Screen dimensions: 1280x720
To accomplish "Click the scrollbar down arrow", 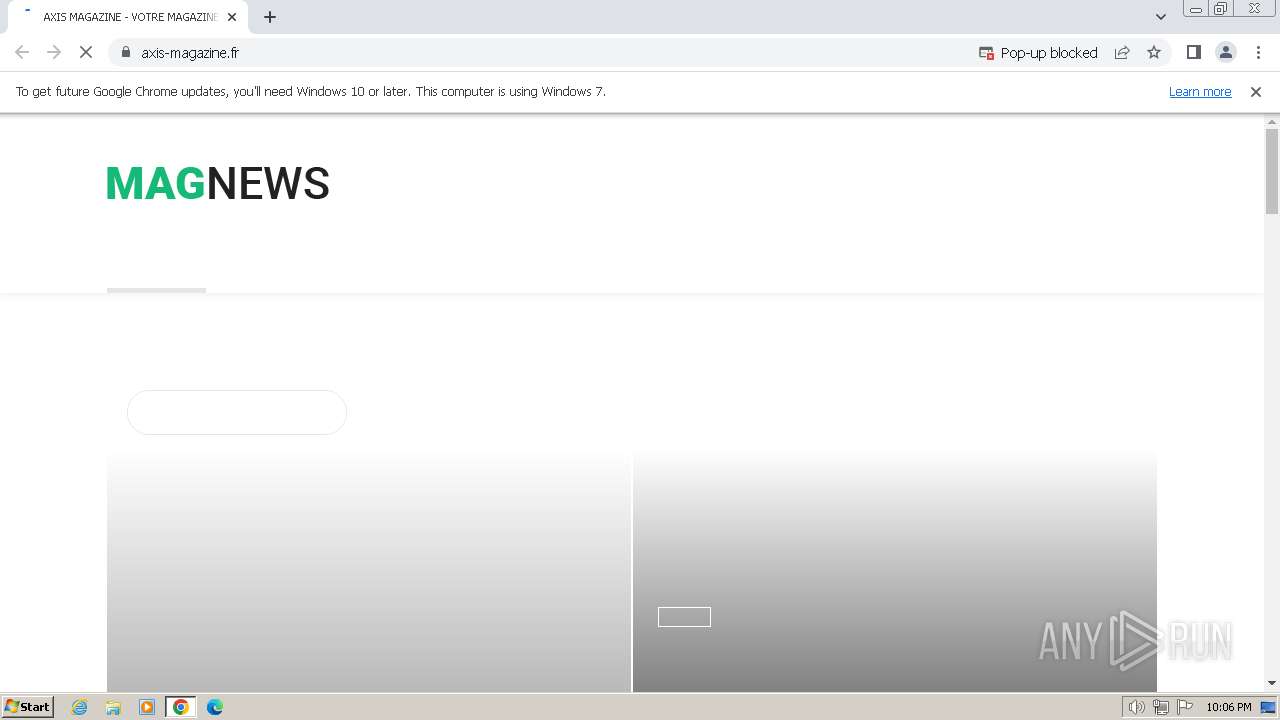I will coord(1272,684).
